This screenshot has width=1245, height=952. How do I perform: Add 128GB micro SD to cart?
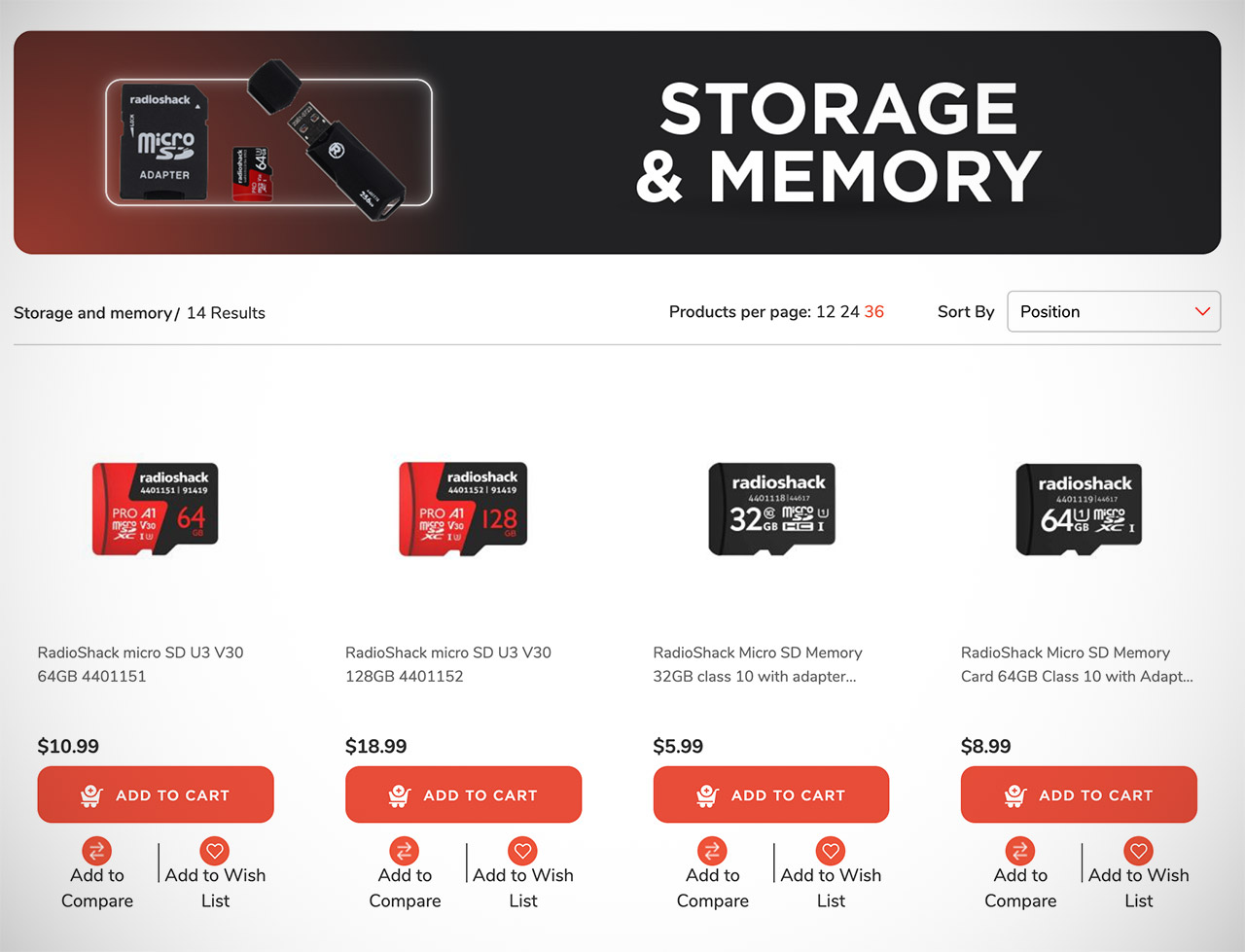click(x=463, y=794)
